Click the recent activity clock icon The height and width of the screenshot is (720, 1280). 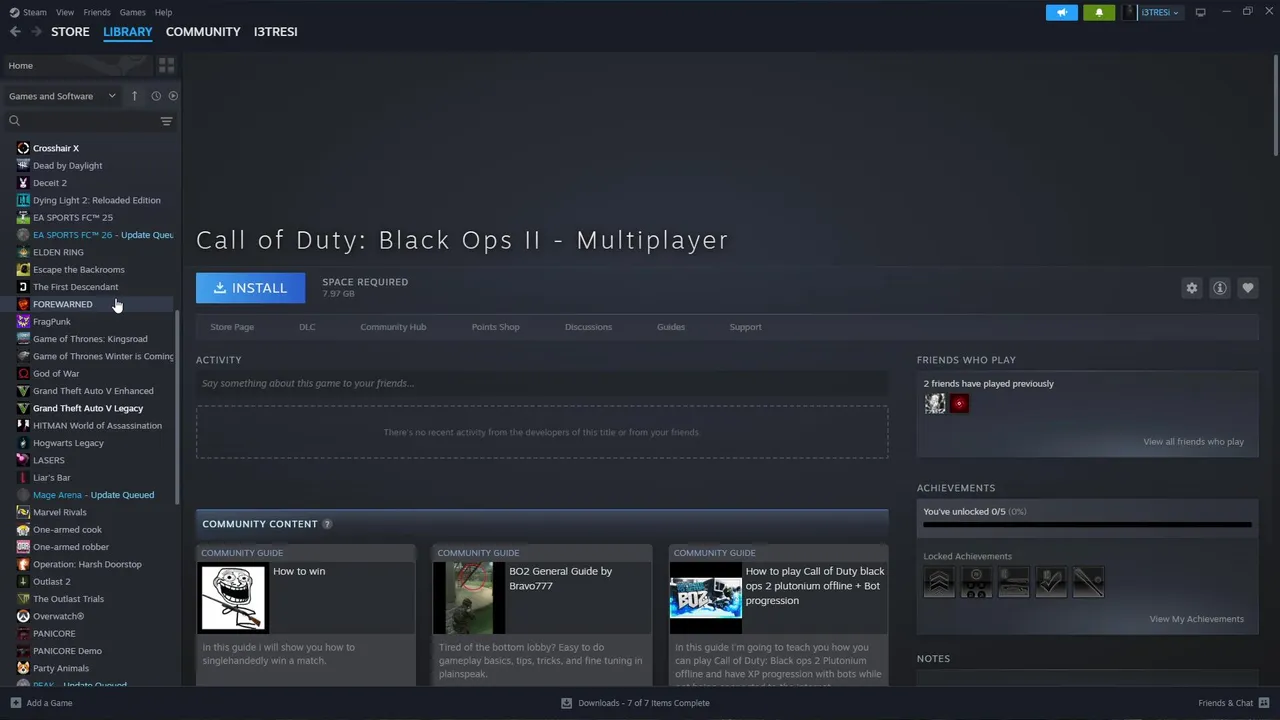(x=156, y=96)
